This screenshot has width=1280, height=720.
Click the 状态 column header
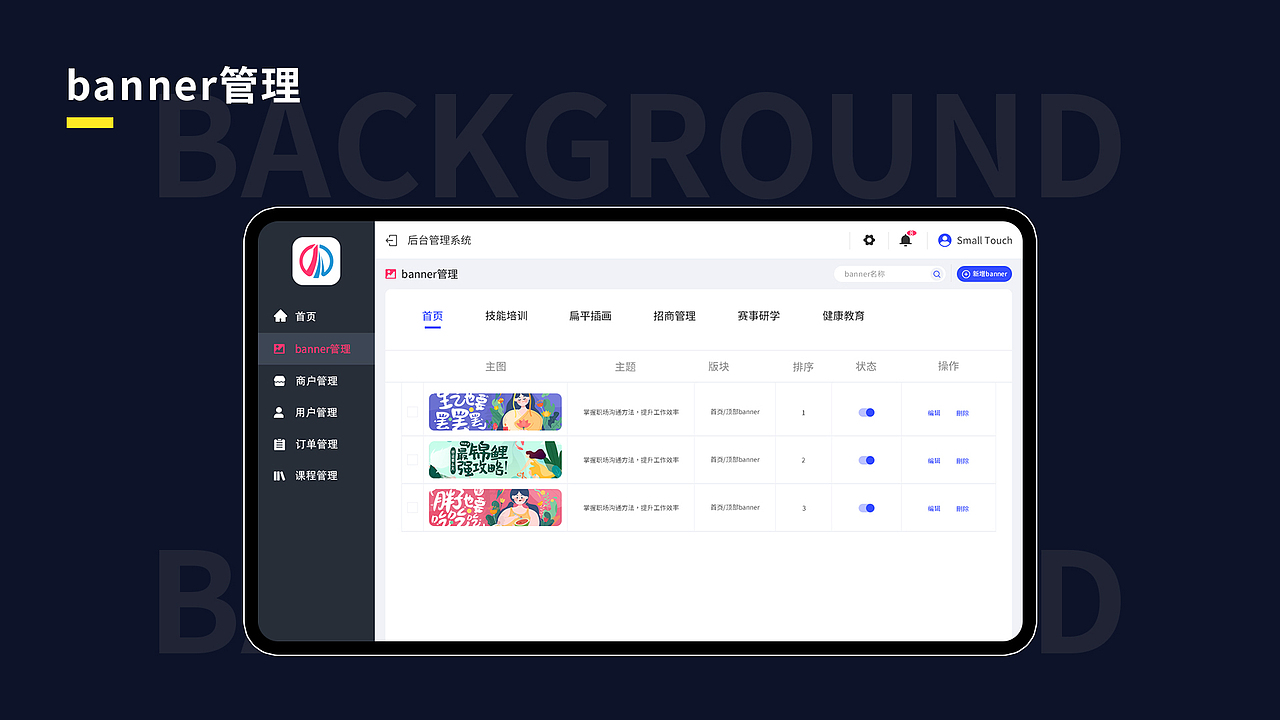(x=866, y=367)
